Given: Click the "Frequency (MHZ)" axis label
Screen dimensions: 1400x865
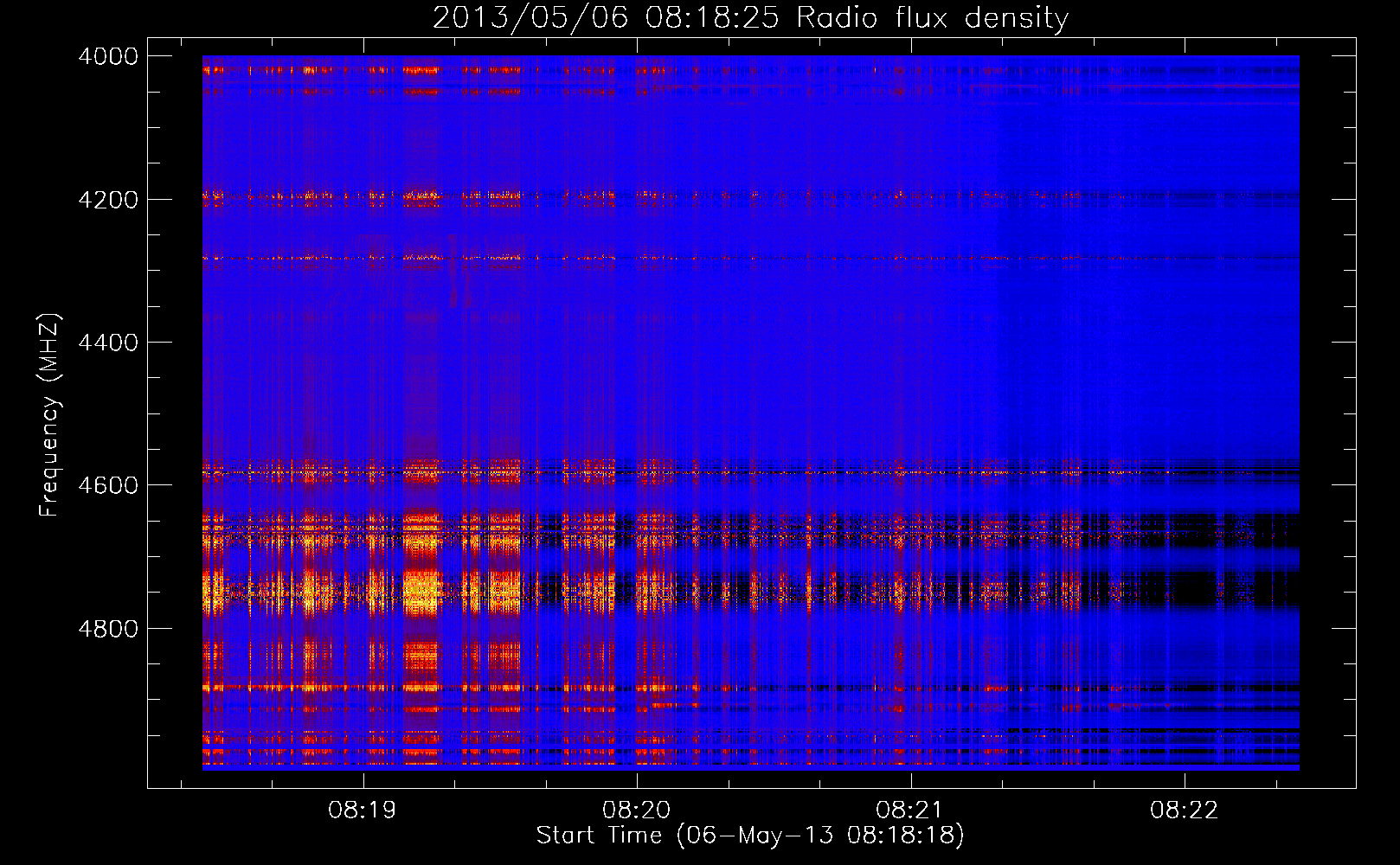Looking at the screenshot, I should pyautogui.click(x=49, y=414).
